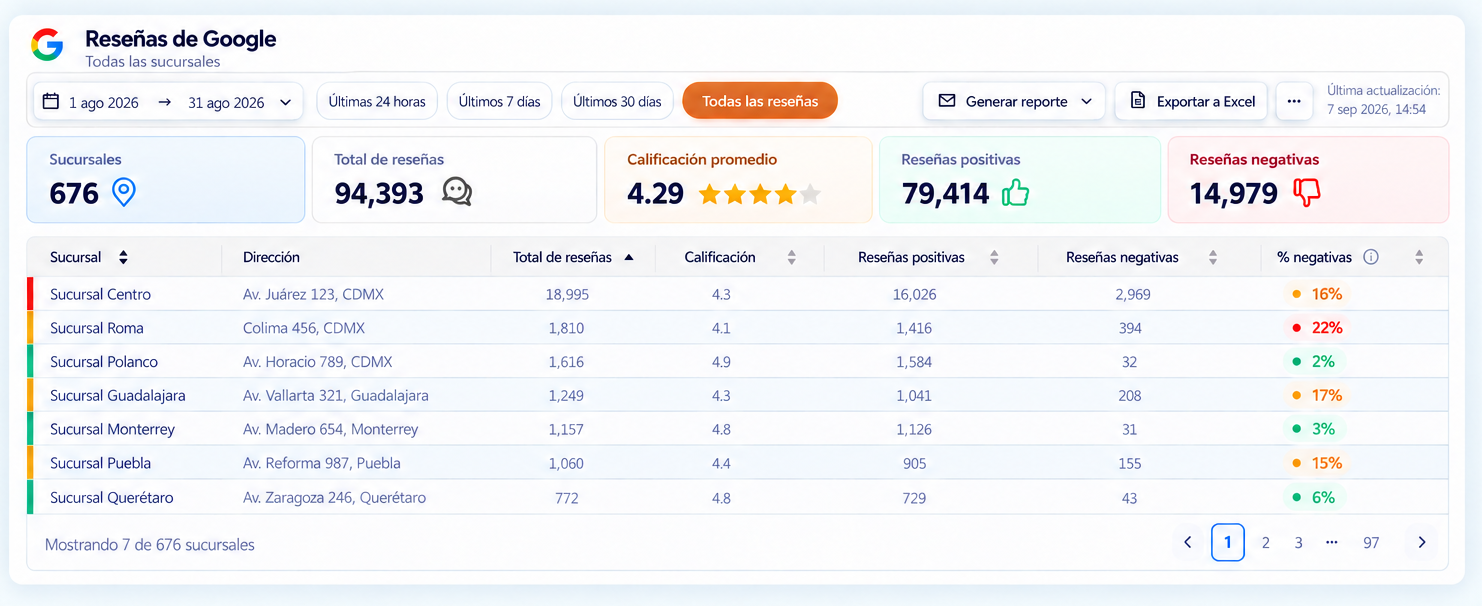Image resolution: width=1482 pixels, height=606 pixels.
Task: Open the three-dot more options menu
Action: (1294, 101)
